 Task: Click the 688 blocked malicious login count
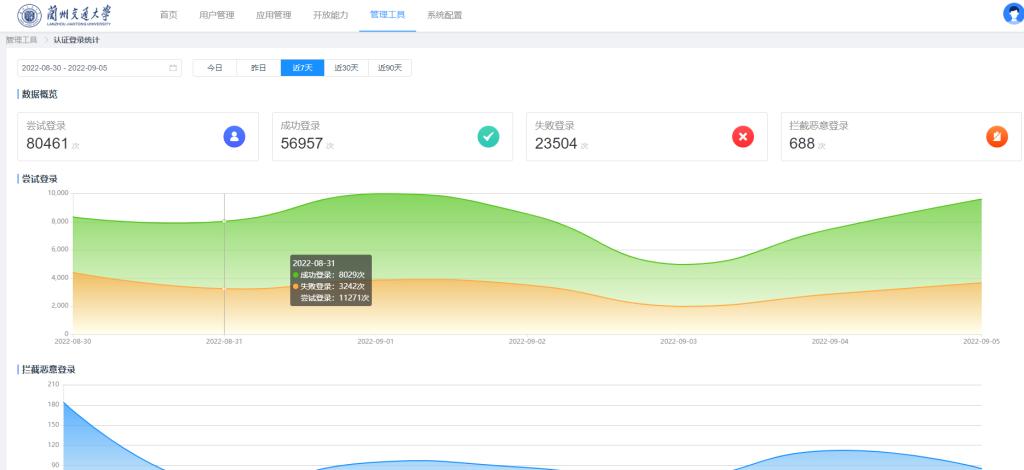802,144
